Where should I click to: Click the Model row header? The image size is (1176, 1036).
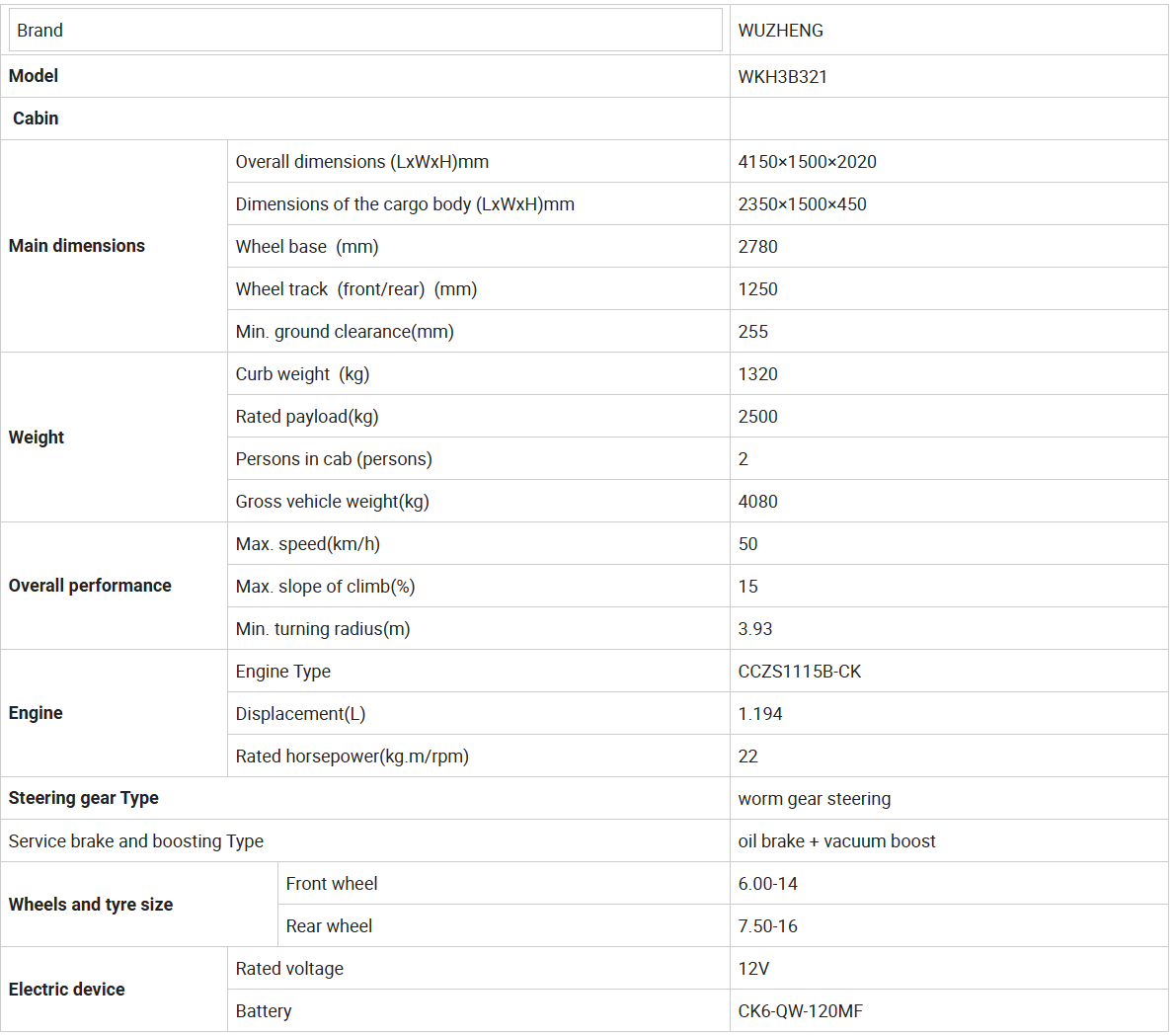point(365,76)
